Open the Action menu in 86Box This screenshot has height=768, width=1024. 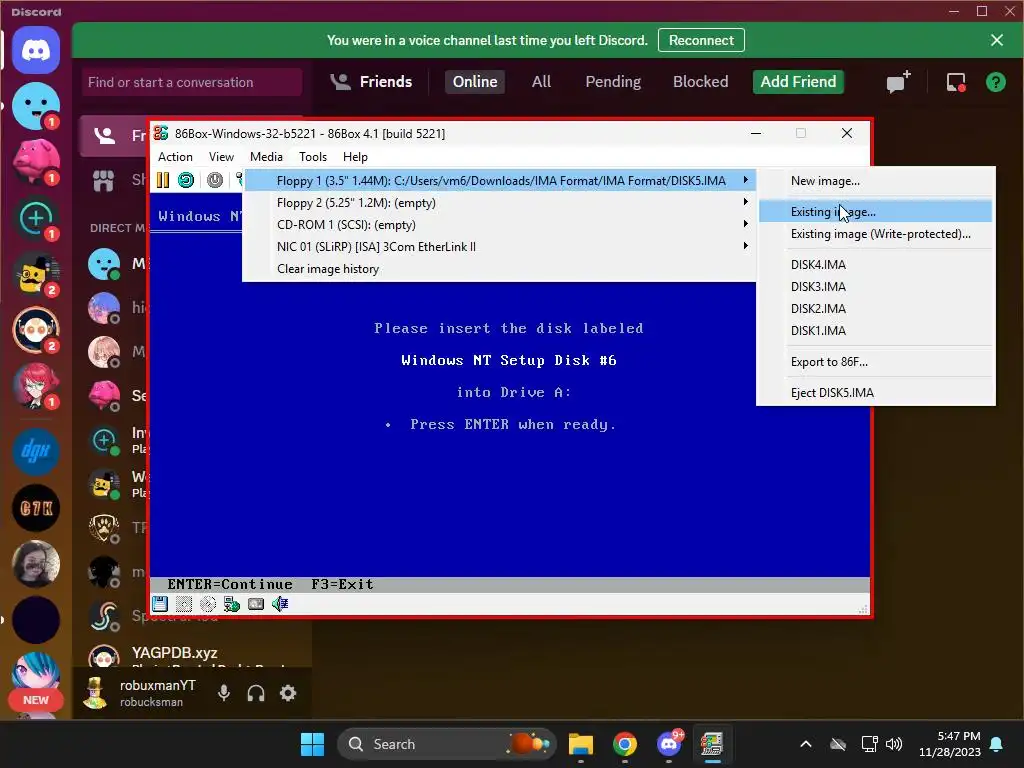175,157
